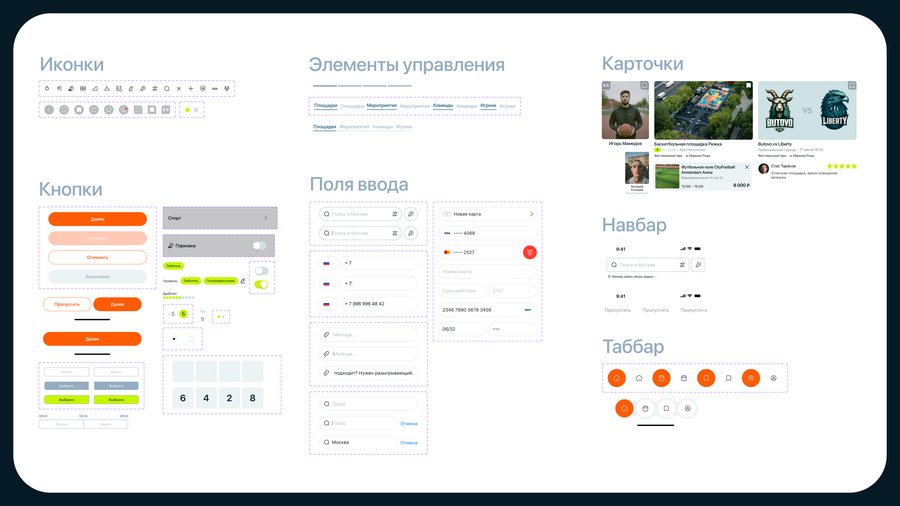Click the gray star beside the green star
Image resolution: width=900 pixels, height=506 pixels.
196,110
